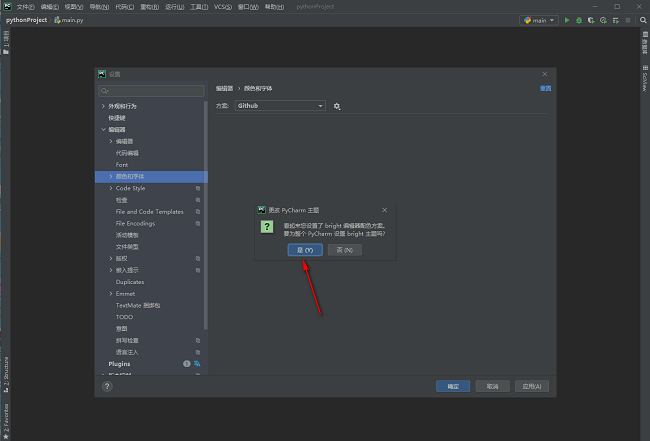Image resolution: width=650 pixels, height=441 pixels.
Task: Click the Profile icon in toolbar
Action: (604, 20)
